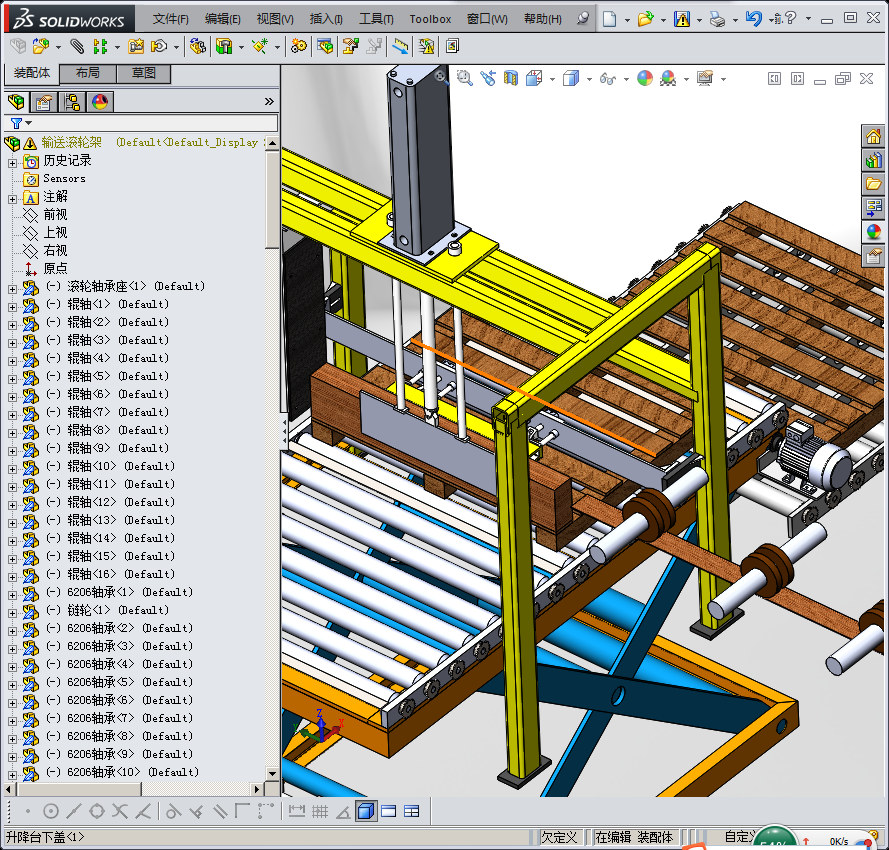Toggle the grid snap icon in bottom toolbar

coord(320,811)
